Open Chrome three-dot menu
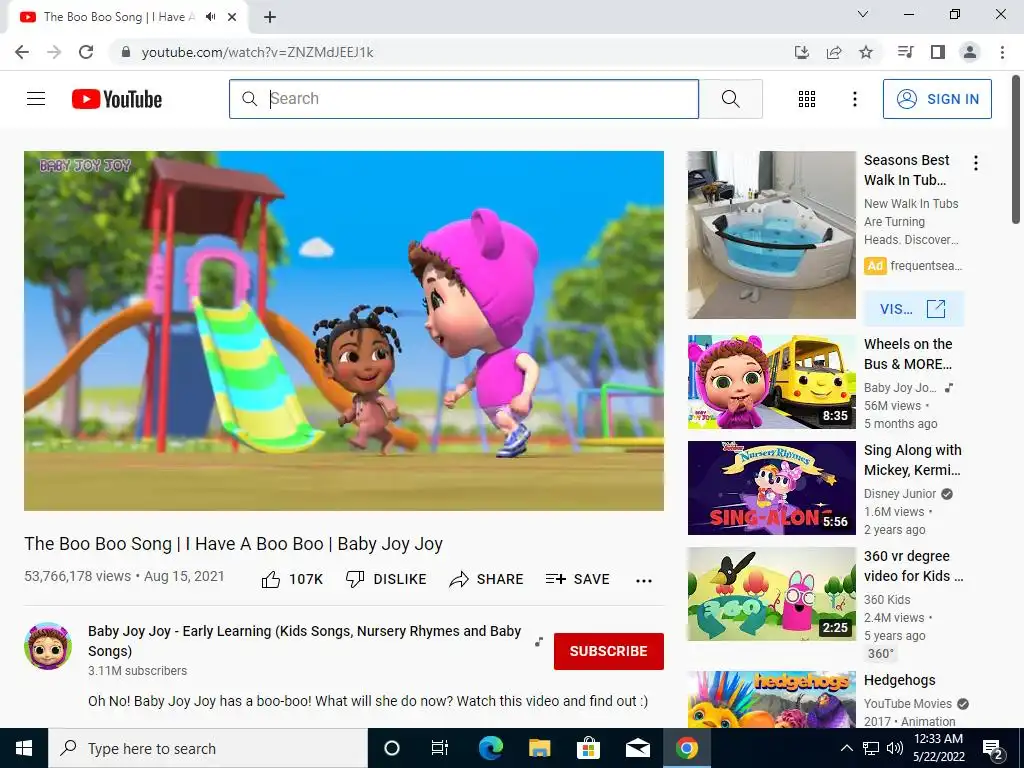Image resolution: width=1024 pixels, height=768 pixels. pyautogui.click(x=1002, y=52)
